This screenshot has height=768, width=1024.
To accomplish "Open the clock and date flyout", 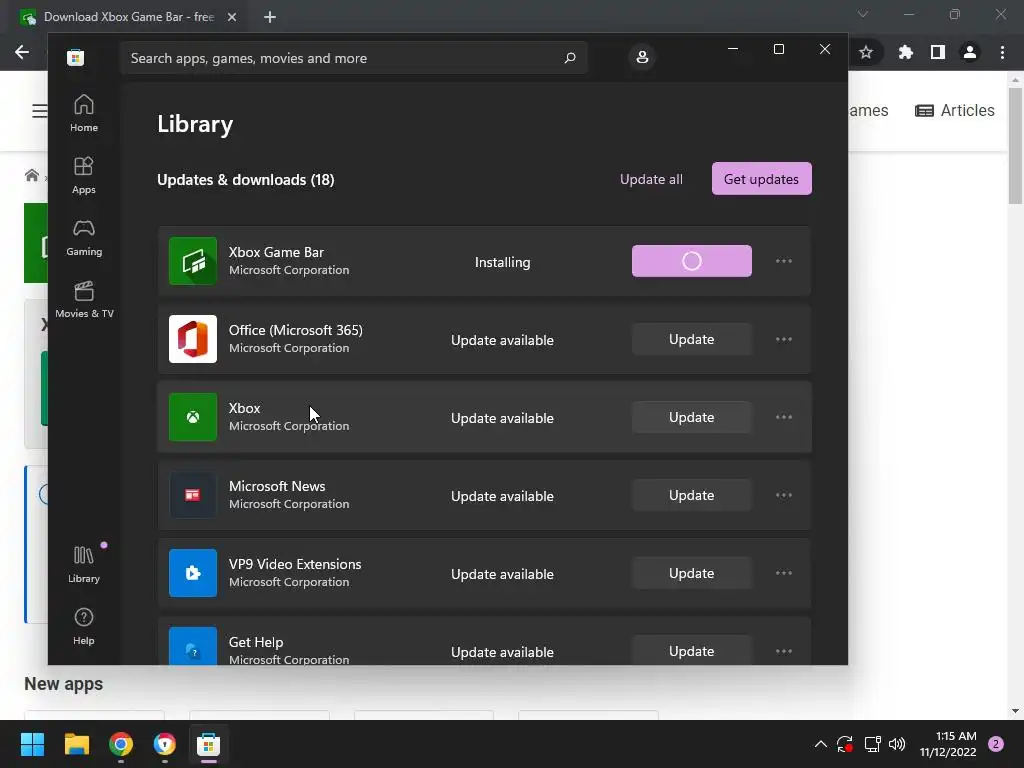I will tap(948, 744).
